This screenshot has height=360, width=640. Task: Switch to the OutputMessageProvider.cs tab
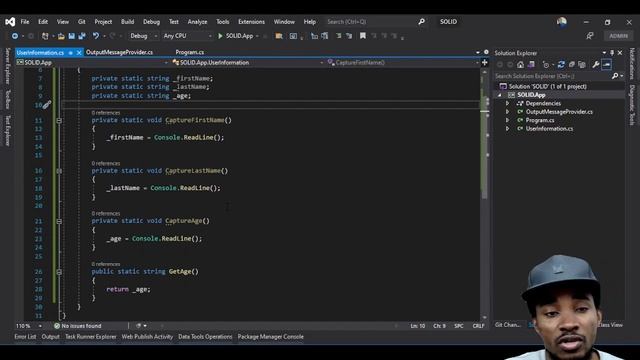tap(119, 52)
